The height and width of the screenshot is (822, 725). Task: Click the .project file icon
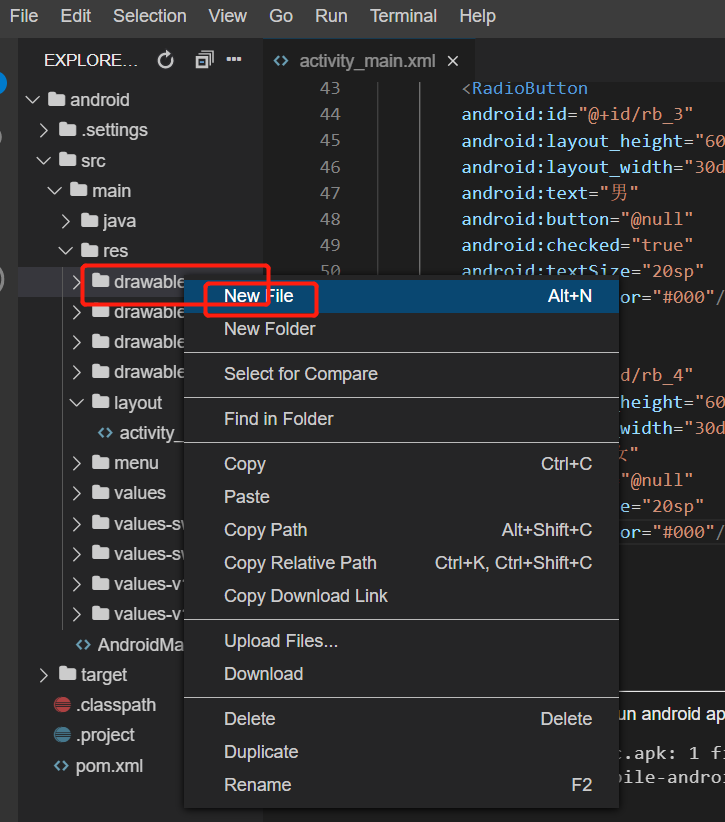tap(62, 735)
